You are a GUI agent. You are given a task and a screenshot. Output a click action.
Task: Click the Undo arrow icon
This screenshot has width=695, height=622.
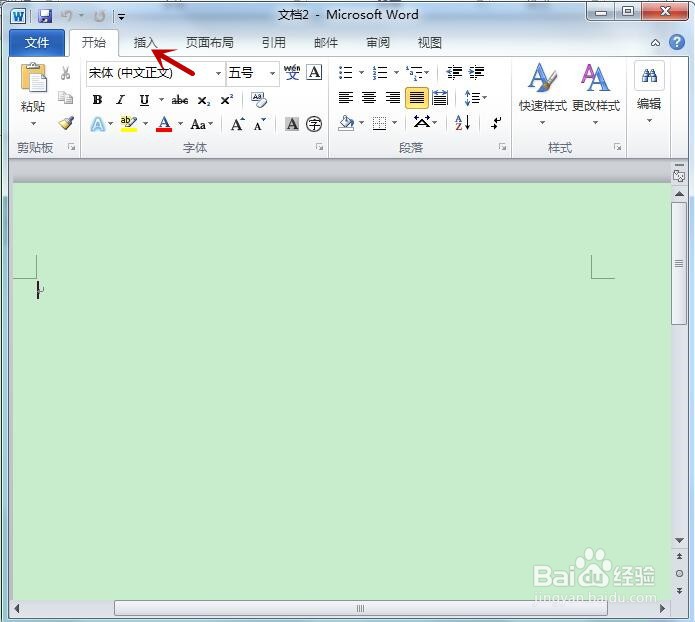[66, 16]
